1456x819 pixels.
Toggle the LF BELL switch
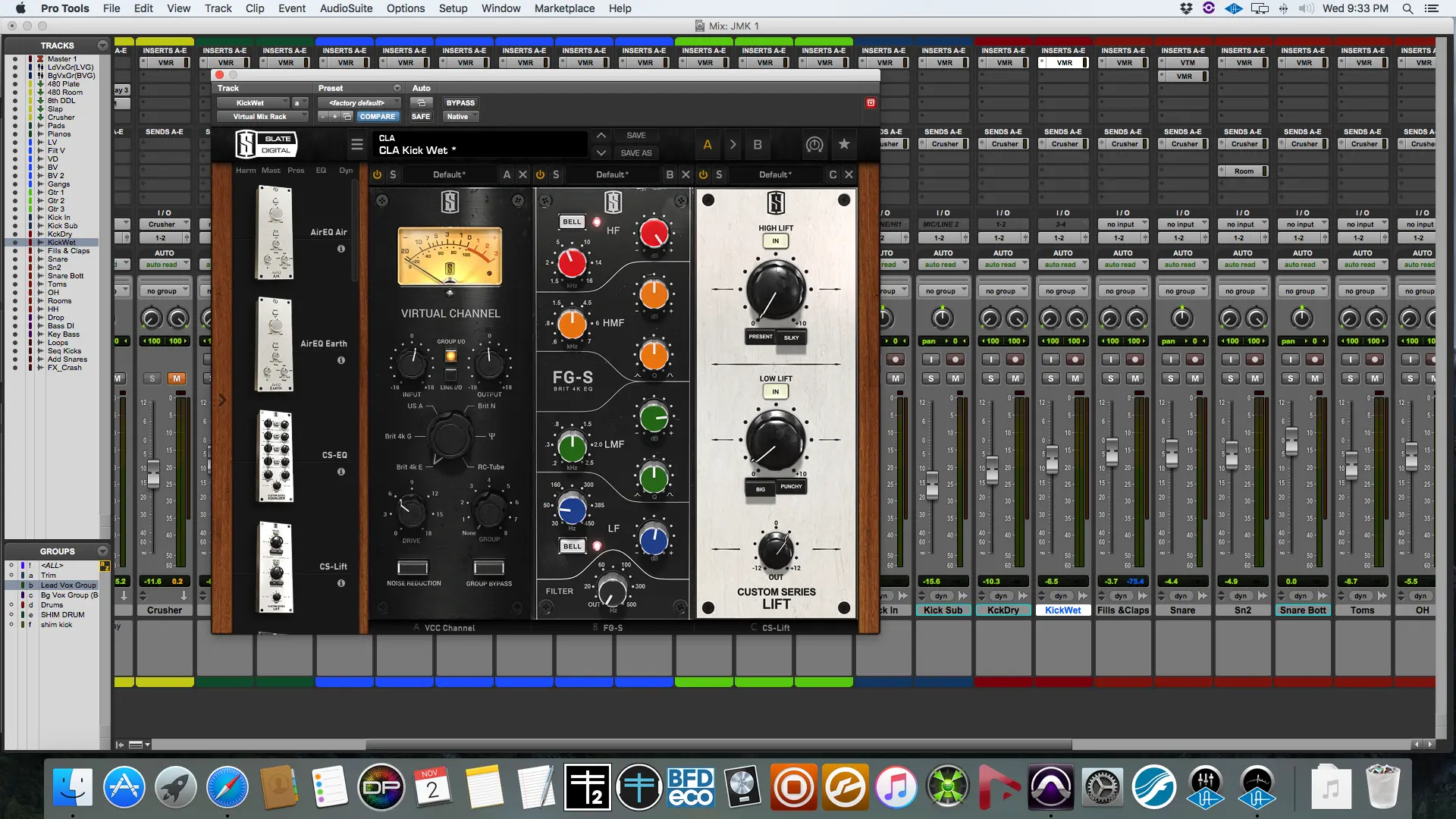[x=572, y=546]
